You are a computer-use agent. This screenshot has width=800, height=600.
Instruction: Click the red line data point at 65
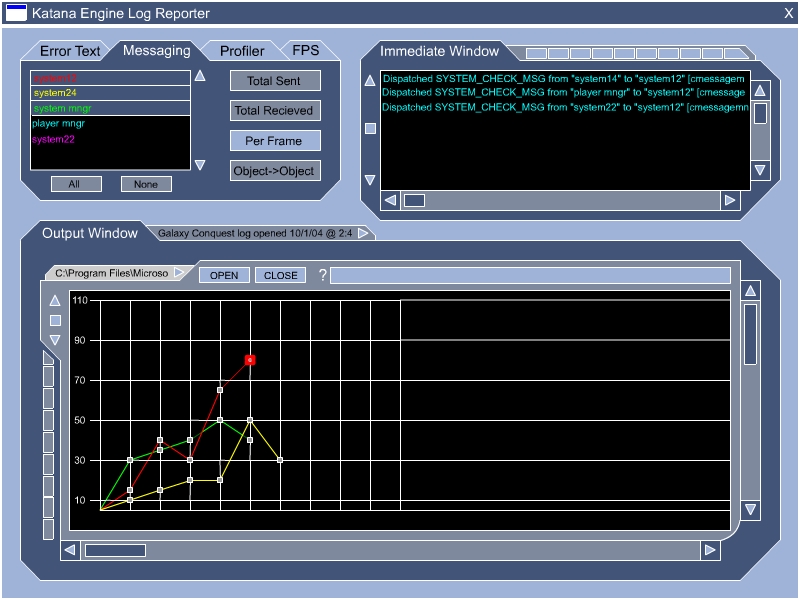[x=220, y=390]
